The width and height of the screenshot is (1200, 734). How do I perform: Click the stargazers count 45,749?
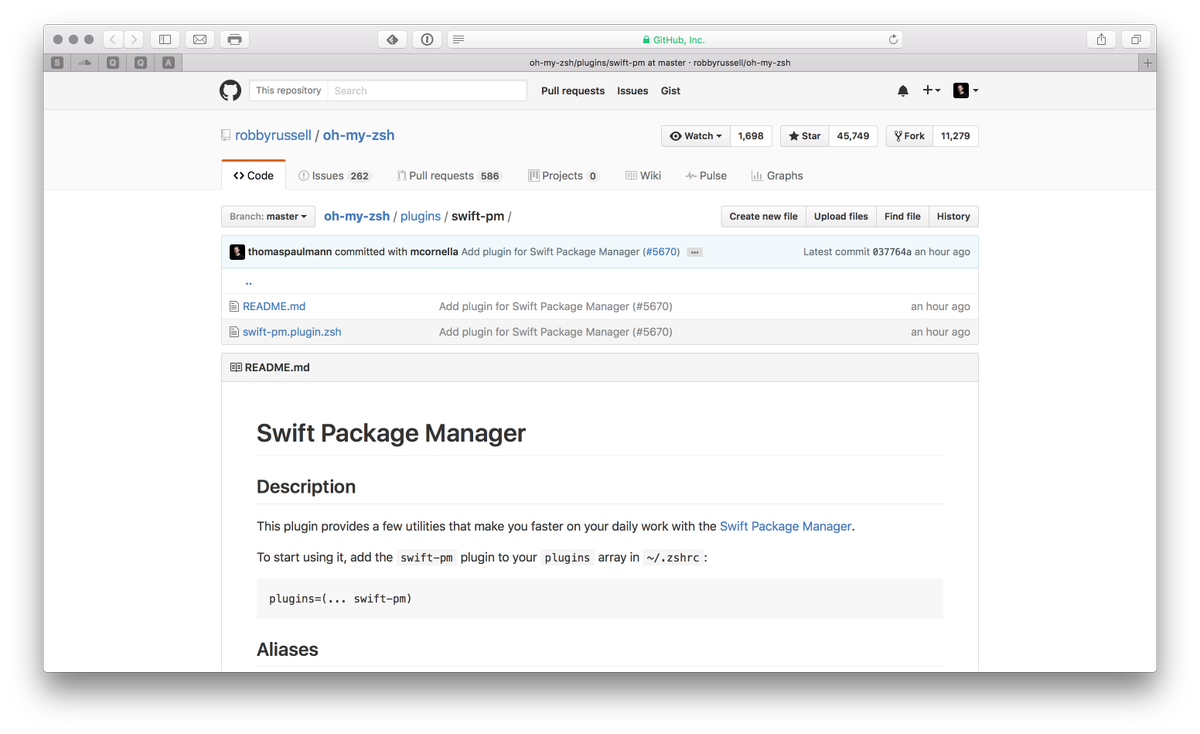[x=853, y=136]
